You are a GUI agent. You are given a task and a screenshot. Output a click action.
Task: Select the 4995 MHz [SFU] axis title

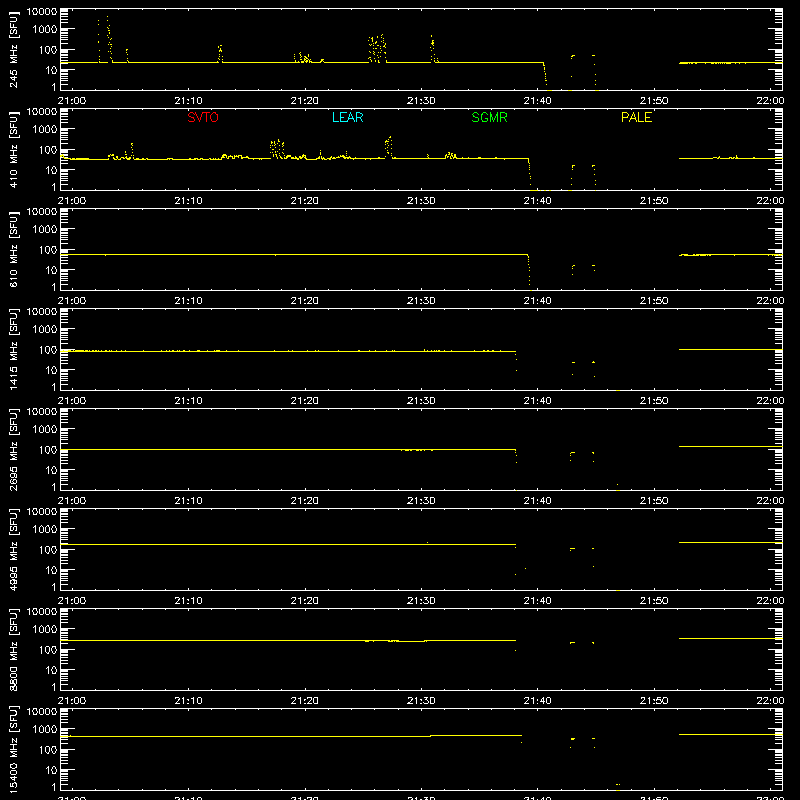14,549
